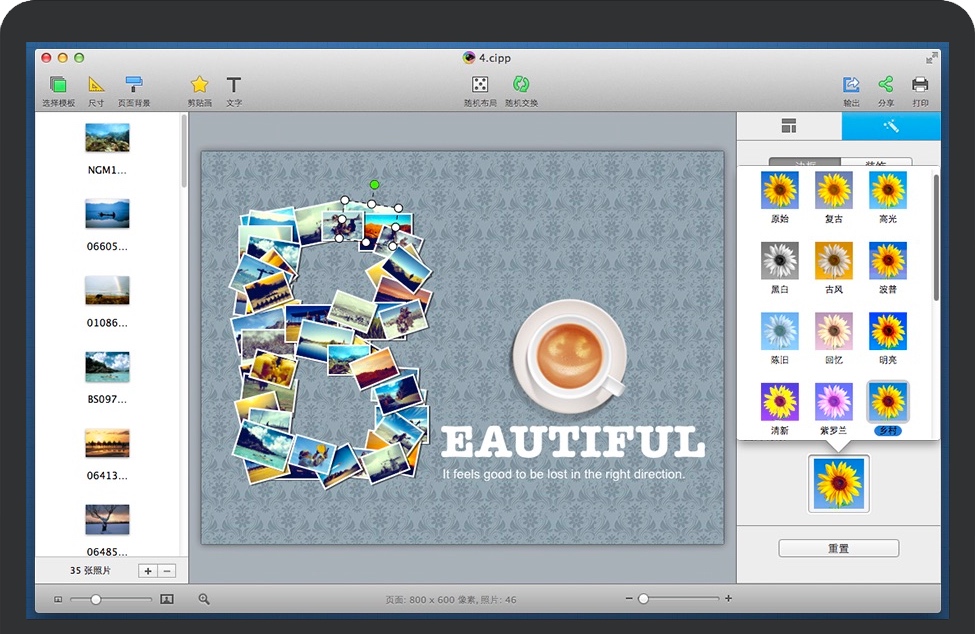975x634 pixels.
Task: Select the NGM1... photo thumbnail
Action: click(107, 138)
